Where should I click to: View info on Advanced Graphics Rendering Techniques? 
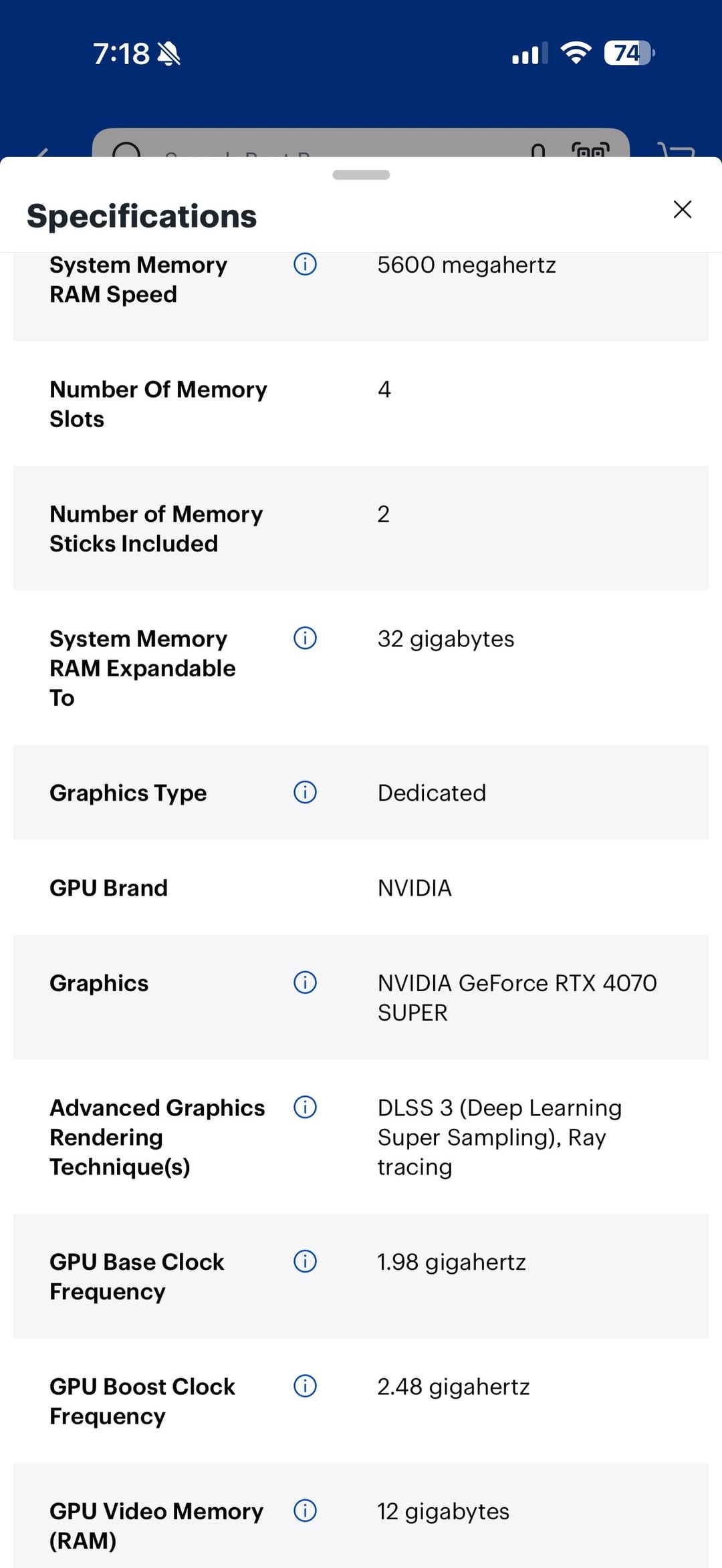click(305, 1107)
